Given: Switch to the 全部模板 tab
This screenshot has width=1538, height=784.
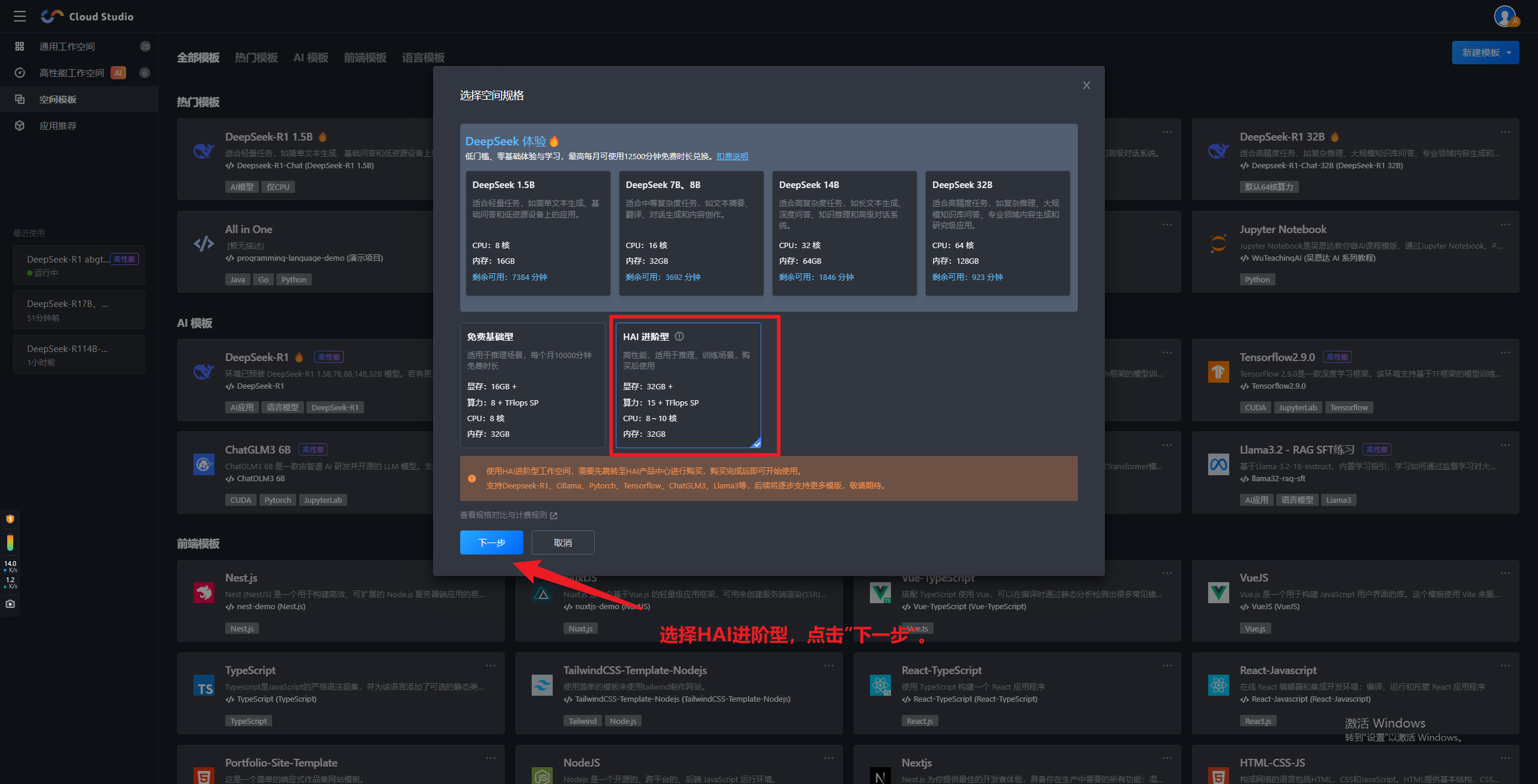Looking at the screenshot, I should [198, 58].
